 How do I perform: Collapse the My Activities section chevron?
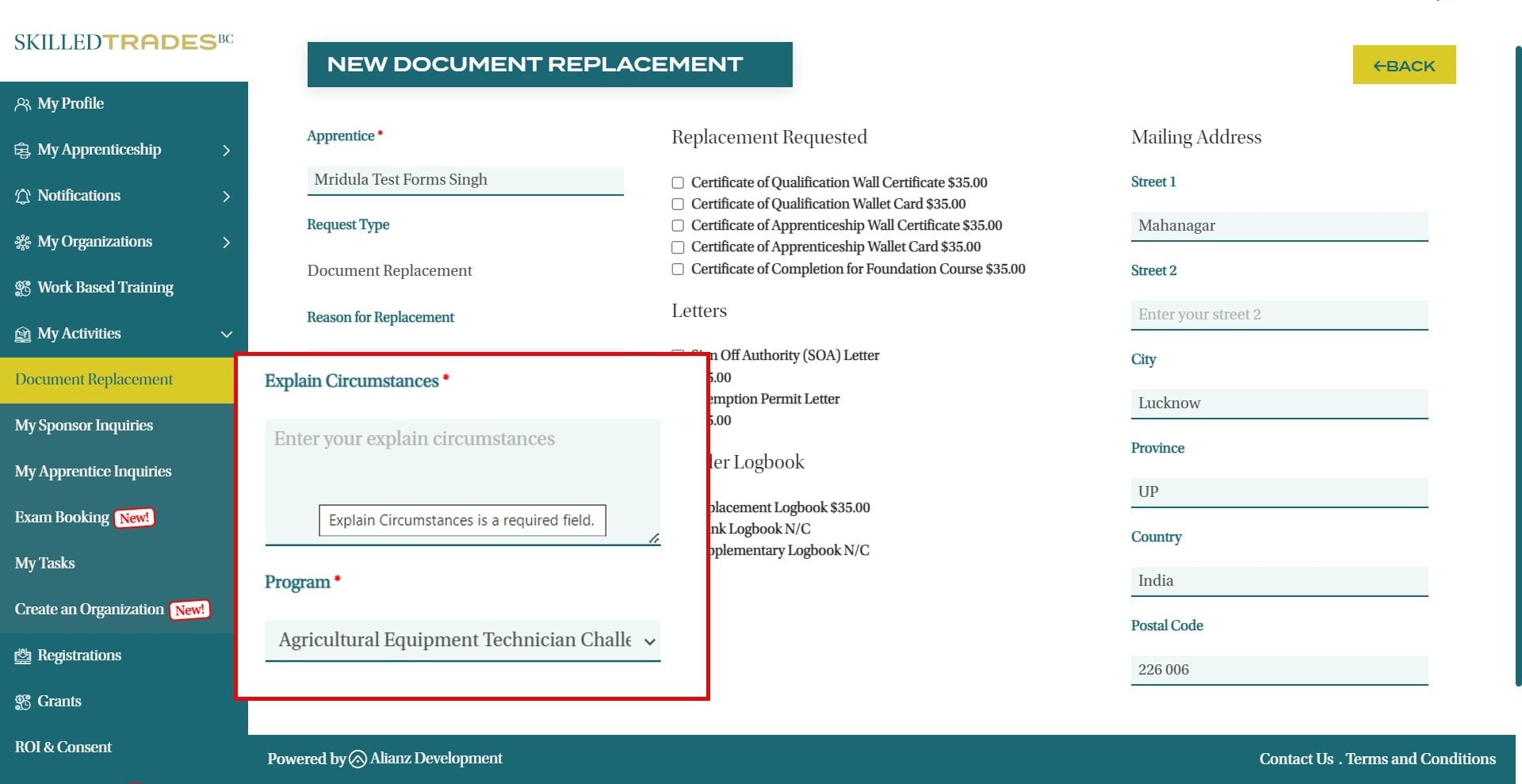tap(227, 335)
